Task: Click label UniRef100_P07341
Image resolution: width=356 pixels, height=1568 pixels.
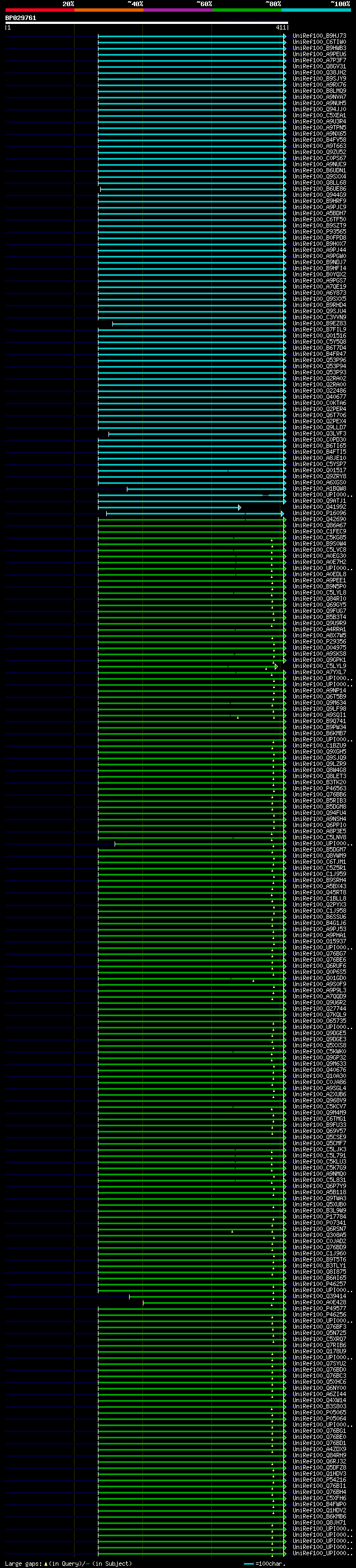Action: pyautogui.click(x=319, y=1223)
